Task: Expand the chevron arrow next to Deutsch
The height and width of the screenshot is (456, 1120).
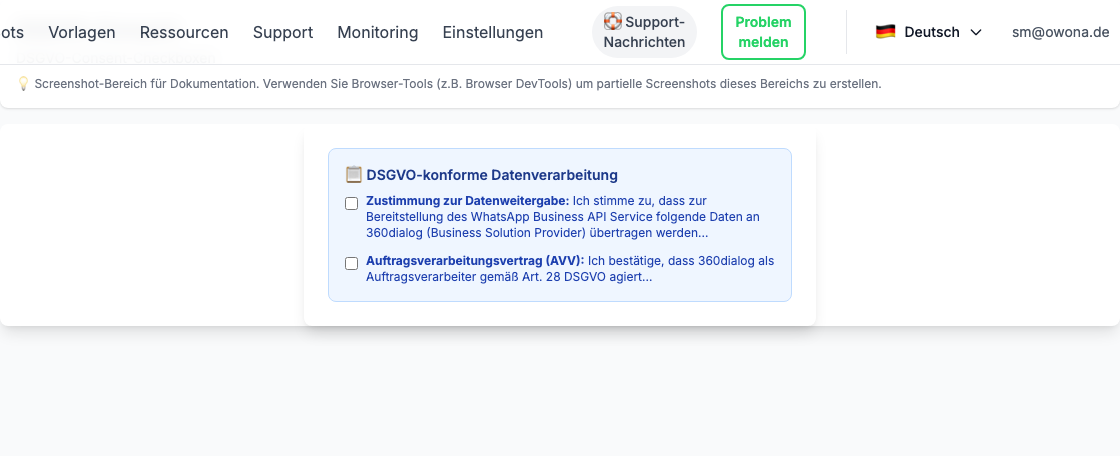Action: [976, 32]
